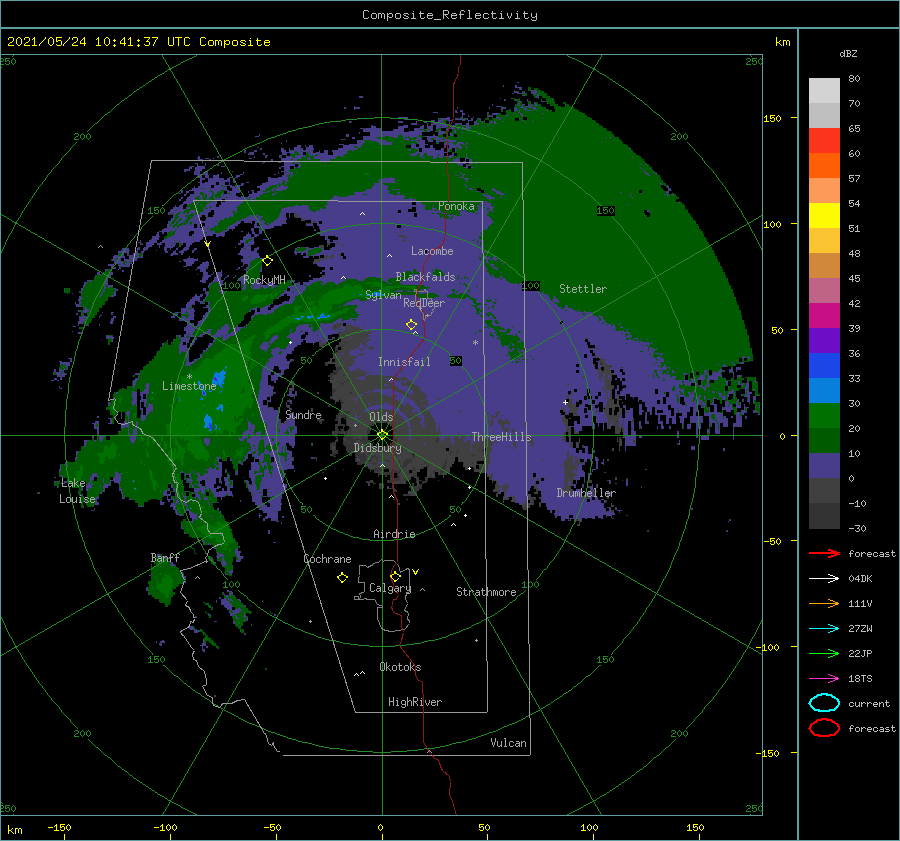Select the white 04DK arrow in legend

[x=824, y=579]
